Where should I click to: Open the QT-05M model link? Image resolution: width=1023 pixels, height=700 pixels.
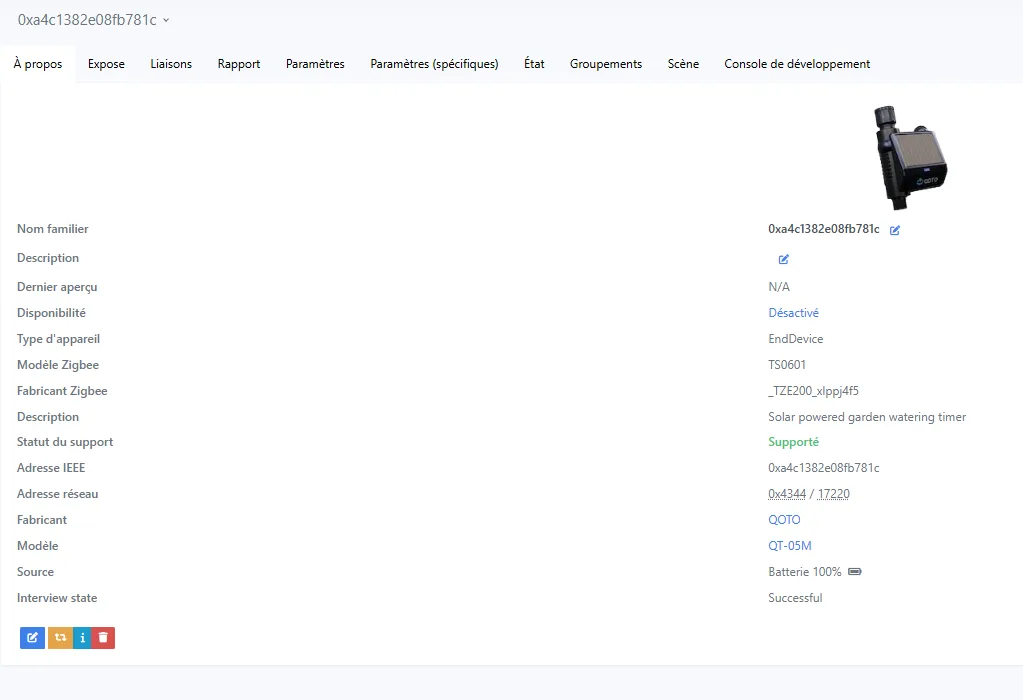(789, 546)
